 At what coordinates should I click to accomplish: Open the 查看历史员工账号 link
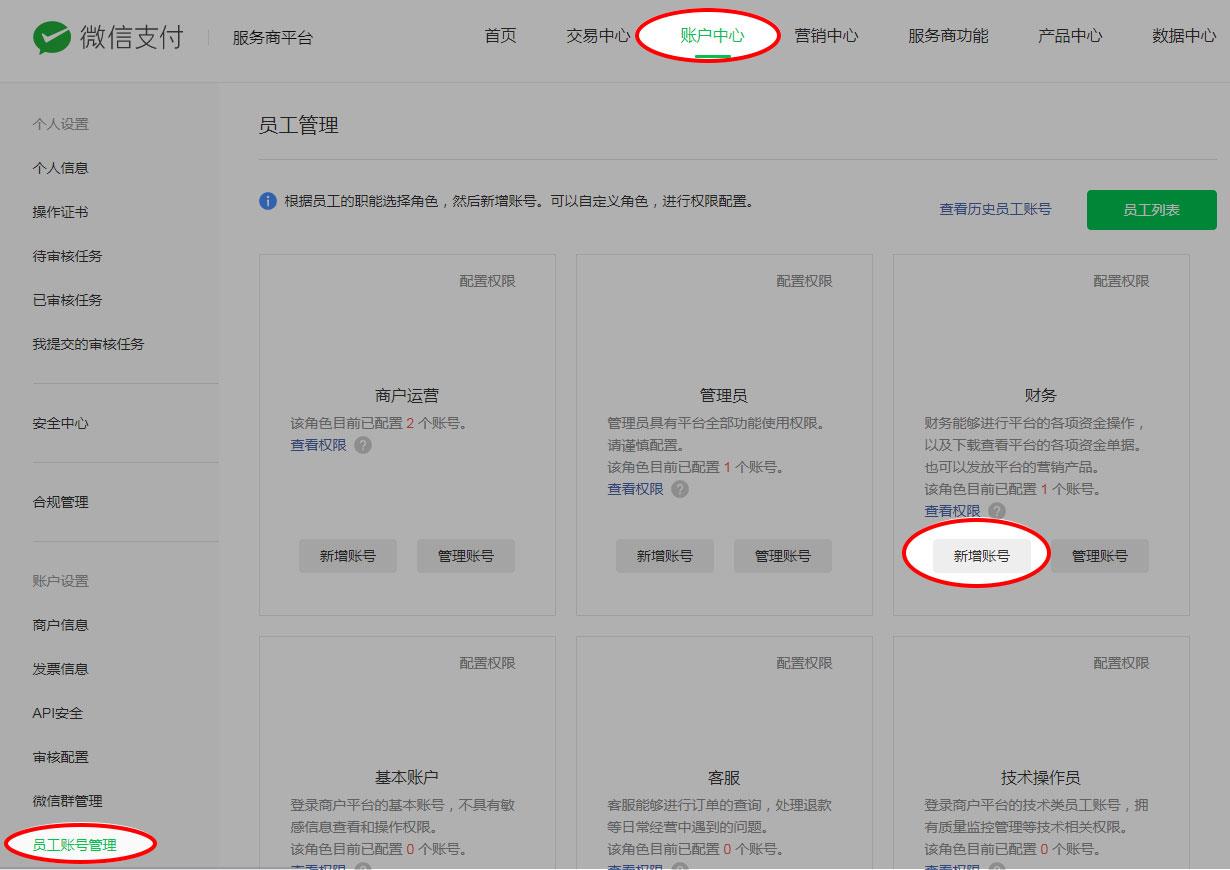click(995, 210)
